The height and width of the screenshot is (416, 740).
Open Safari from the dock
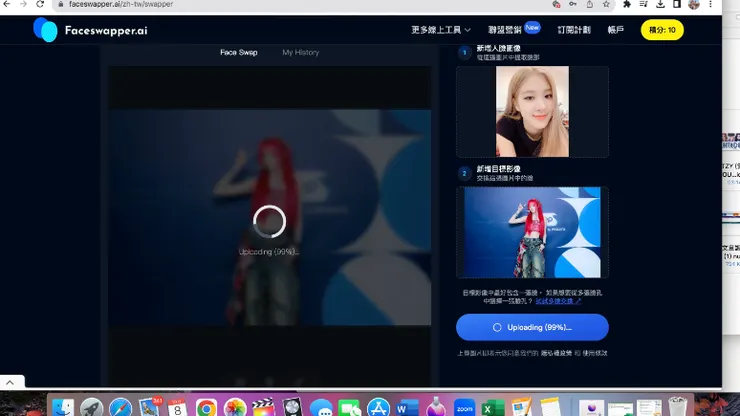pos(120,408)
